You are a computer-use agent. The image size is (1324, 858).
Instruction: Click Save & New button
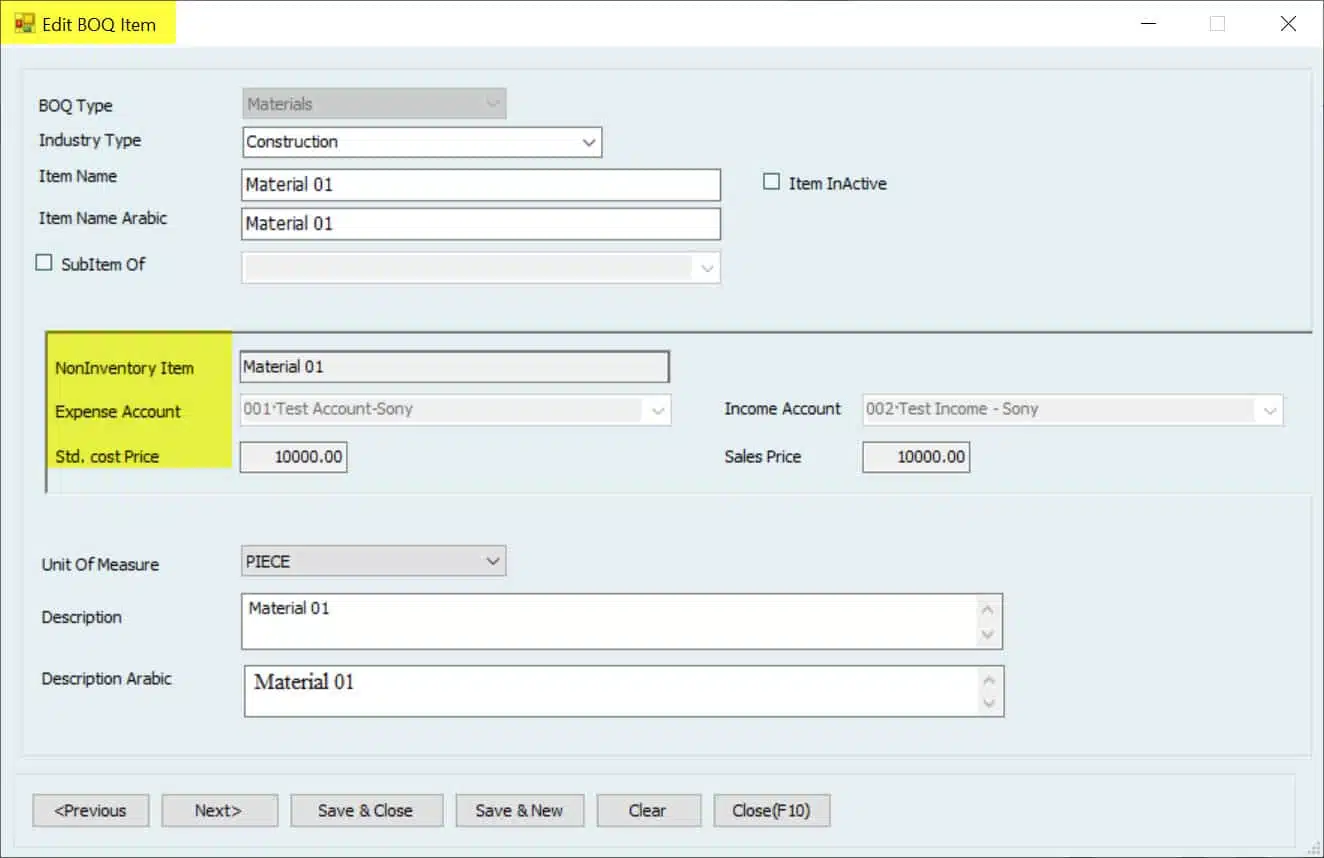tap(519, 811)
